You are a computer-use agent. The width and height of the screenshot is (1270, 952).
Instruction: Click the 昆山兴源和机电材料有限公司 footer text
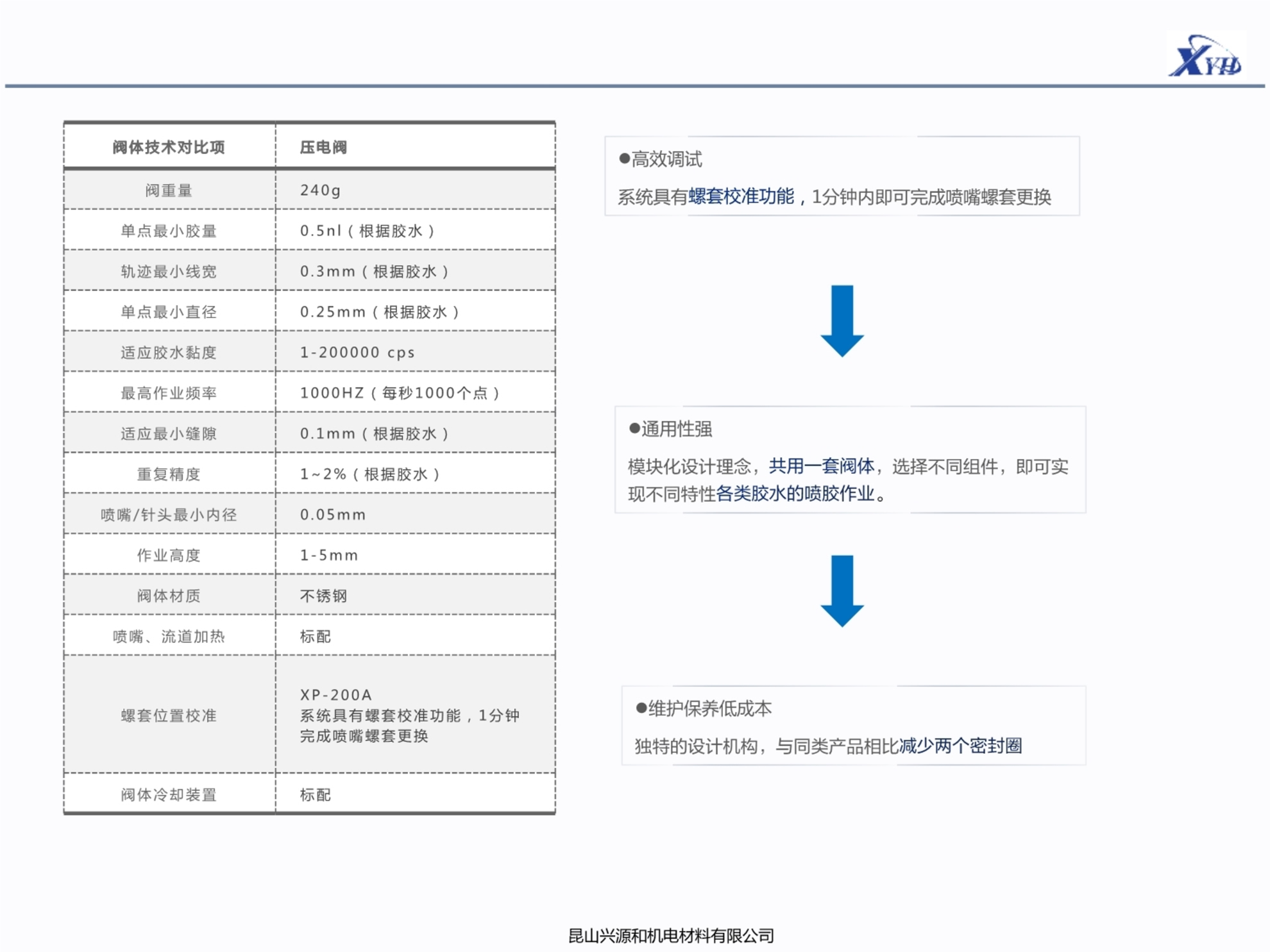coord(671,936)
